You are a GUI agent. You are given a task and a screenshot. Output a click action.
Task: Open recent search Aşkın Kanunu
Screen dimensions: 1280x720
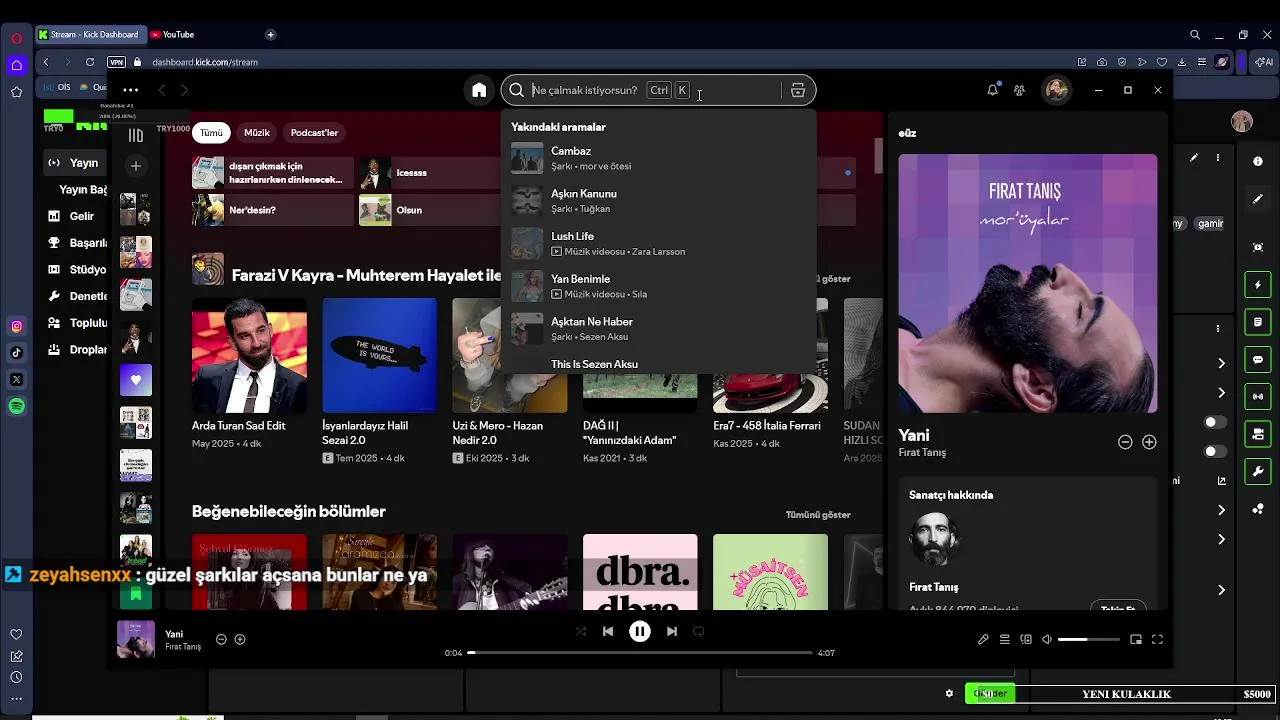point(658,201)
